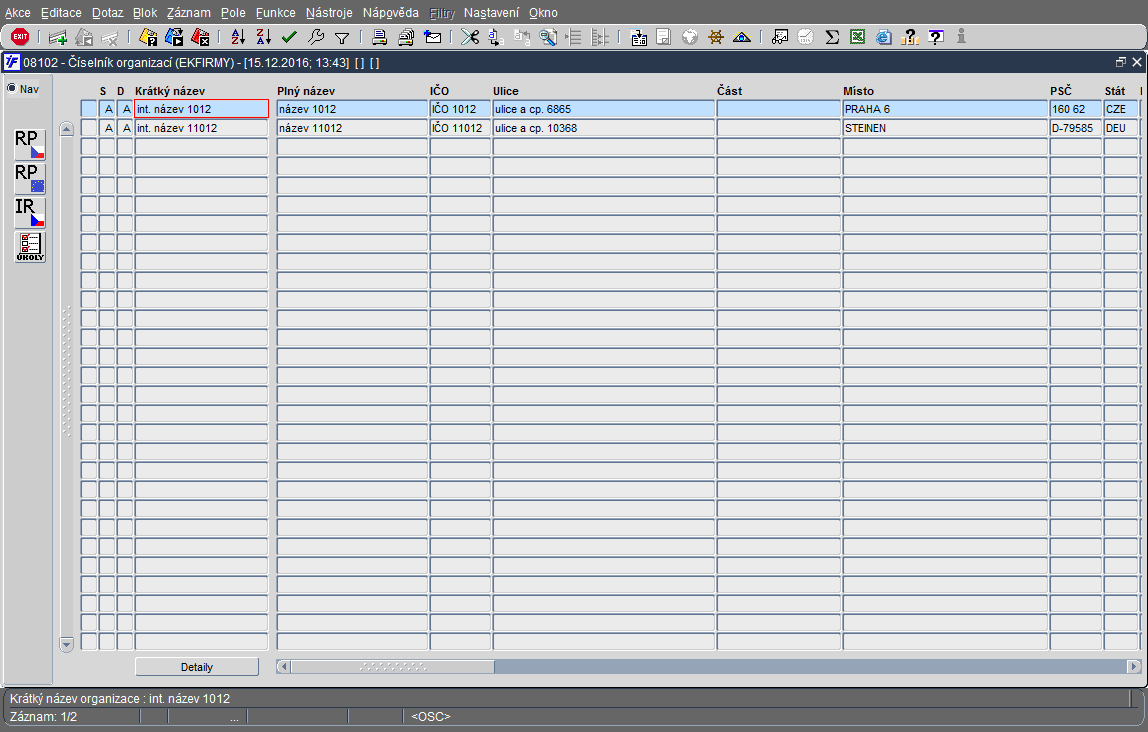Click Stát cell 'CZE'
This screenshot has width=1148, height=732.
[x=1121, y=109]
